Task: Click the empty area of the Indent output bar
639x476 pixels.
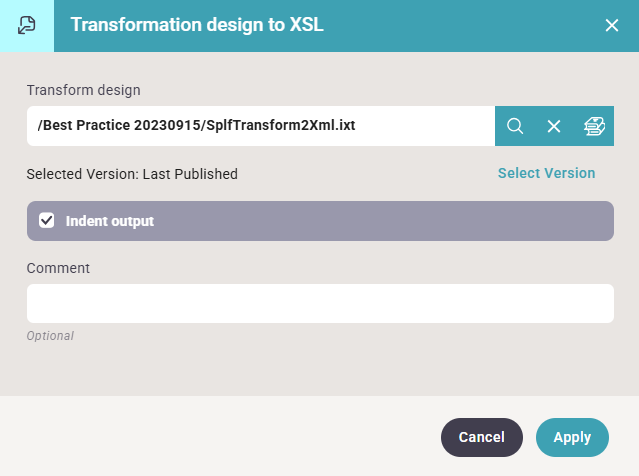Action: (x=383, y=221)
